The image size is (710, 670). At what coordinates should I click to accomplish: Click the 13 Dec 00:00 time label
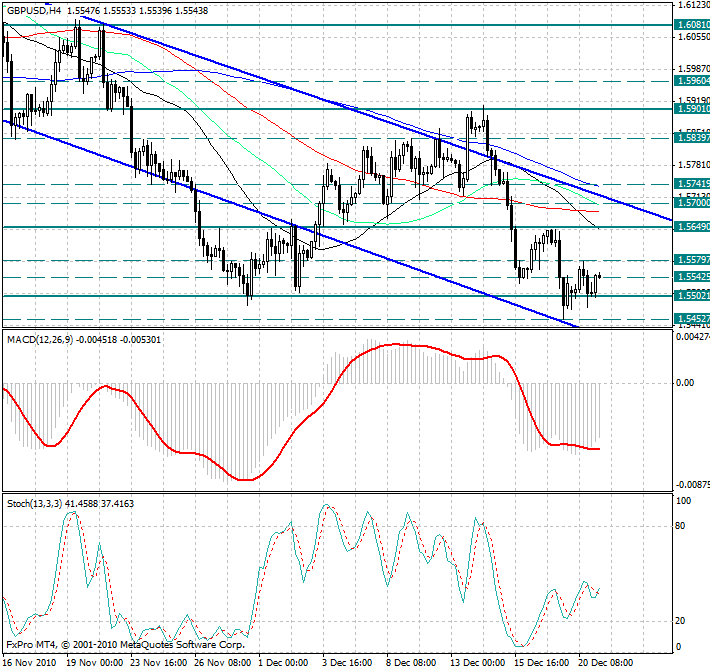click(x=478, y=663)
